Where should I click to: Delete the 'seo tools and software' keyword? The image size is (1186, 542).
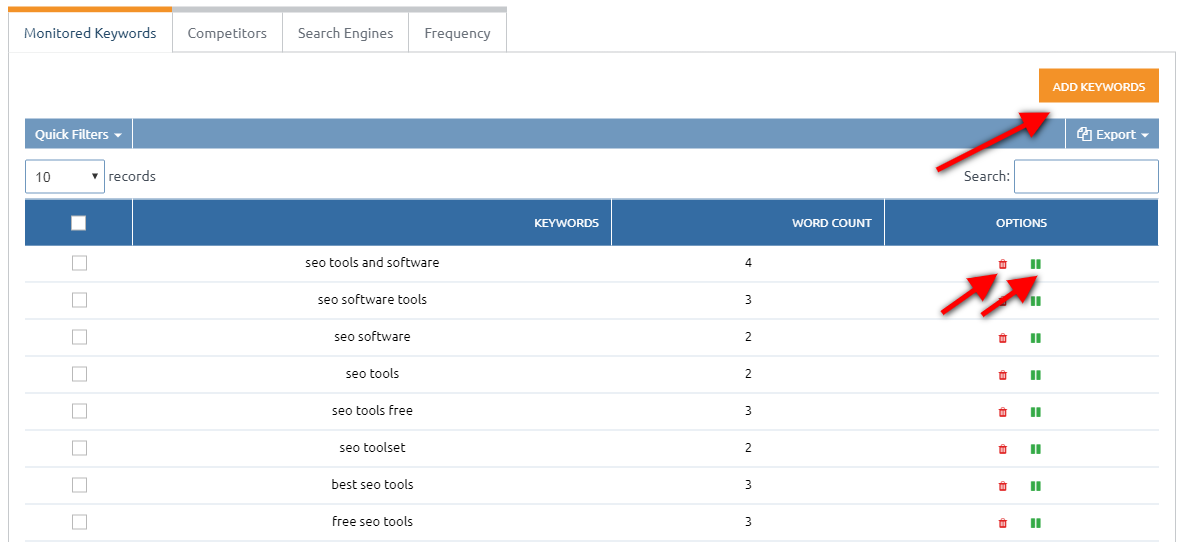[1003, 264]
